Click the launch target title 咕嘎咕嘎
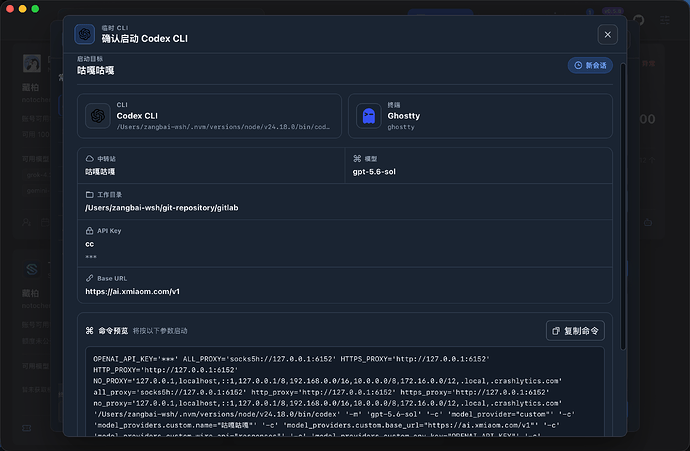The height and width of the screenshot is (451, 690). (95, 70)
